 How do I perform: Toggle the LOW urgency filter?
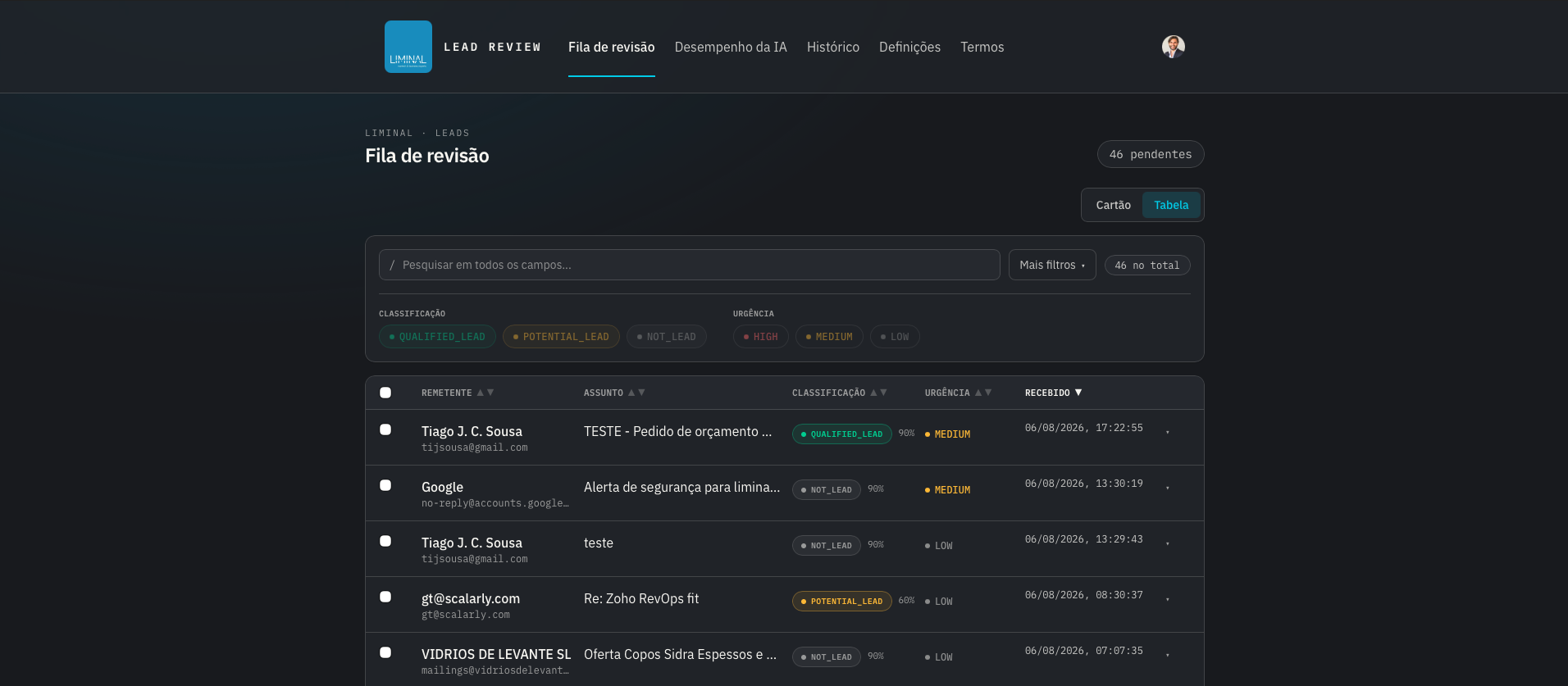[895, 337]
